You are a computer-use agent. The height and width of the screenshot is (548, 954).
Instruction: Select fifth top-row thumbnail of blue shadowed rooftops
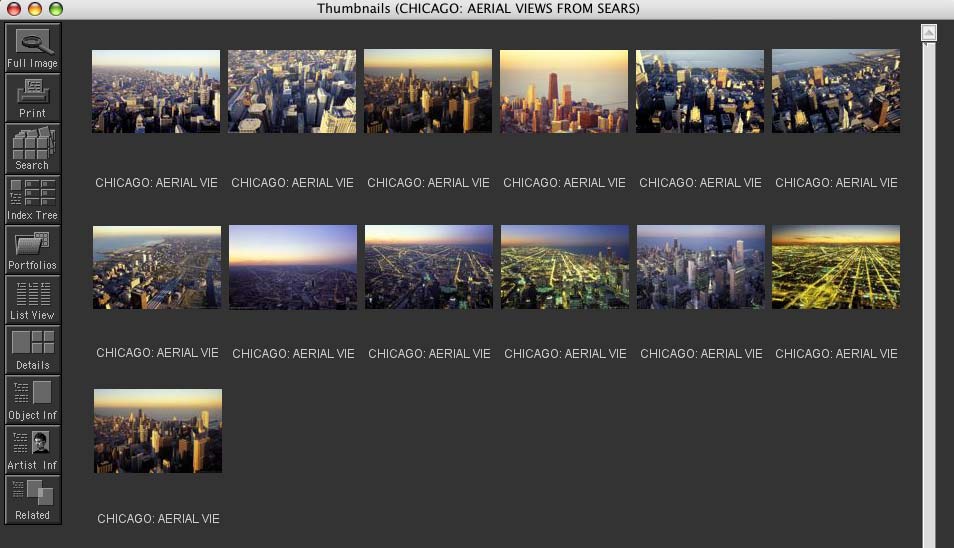click(x=700, y=91)
